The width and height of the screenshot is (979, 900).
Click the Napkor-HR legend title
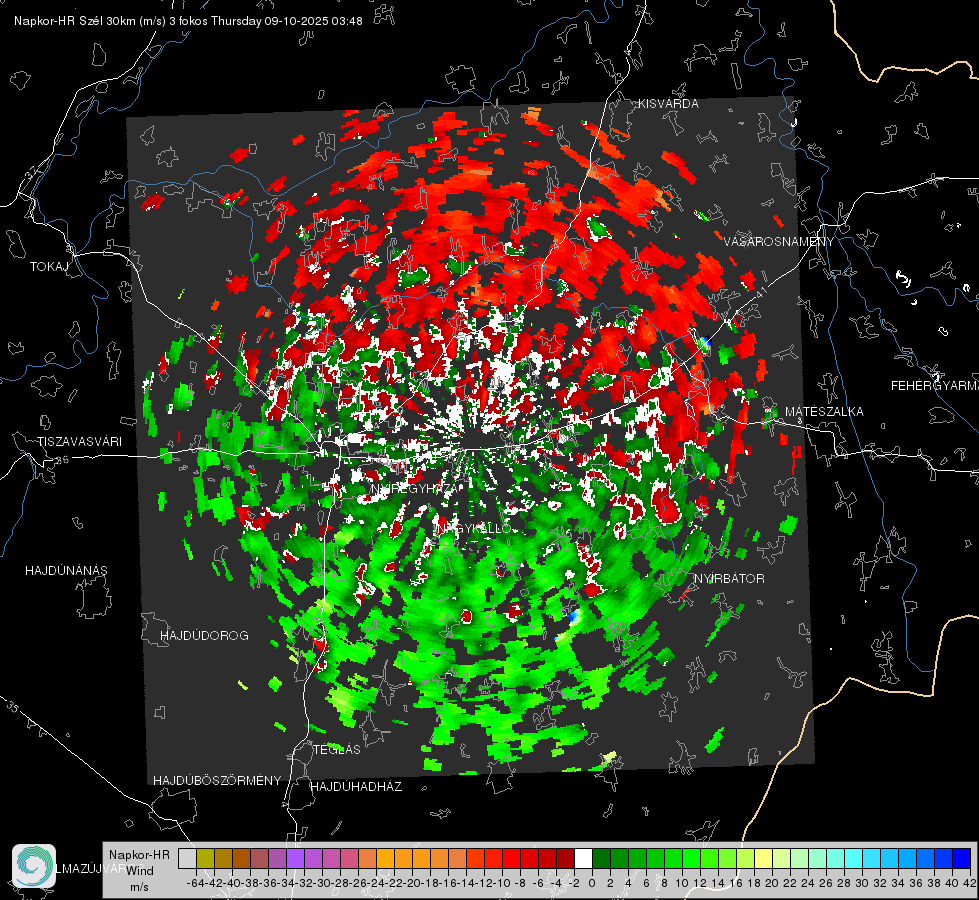click(139, 855)
